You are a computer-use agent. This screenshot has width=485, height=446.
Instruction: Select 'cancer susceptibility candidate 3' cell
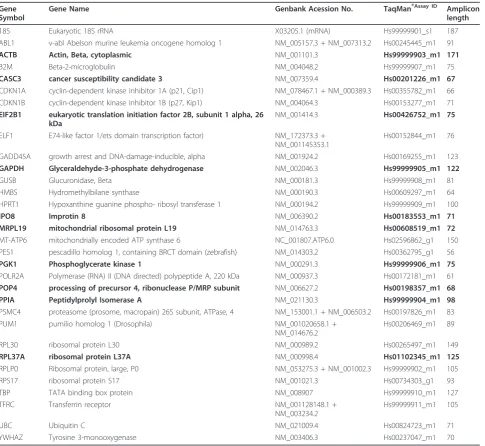click(105, 79)
